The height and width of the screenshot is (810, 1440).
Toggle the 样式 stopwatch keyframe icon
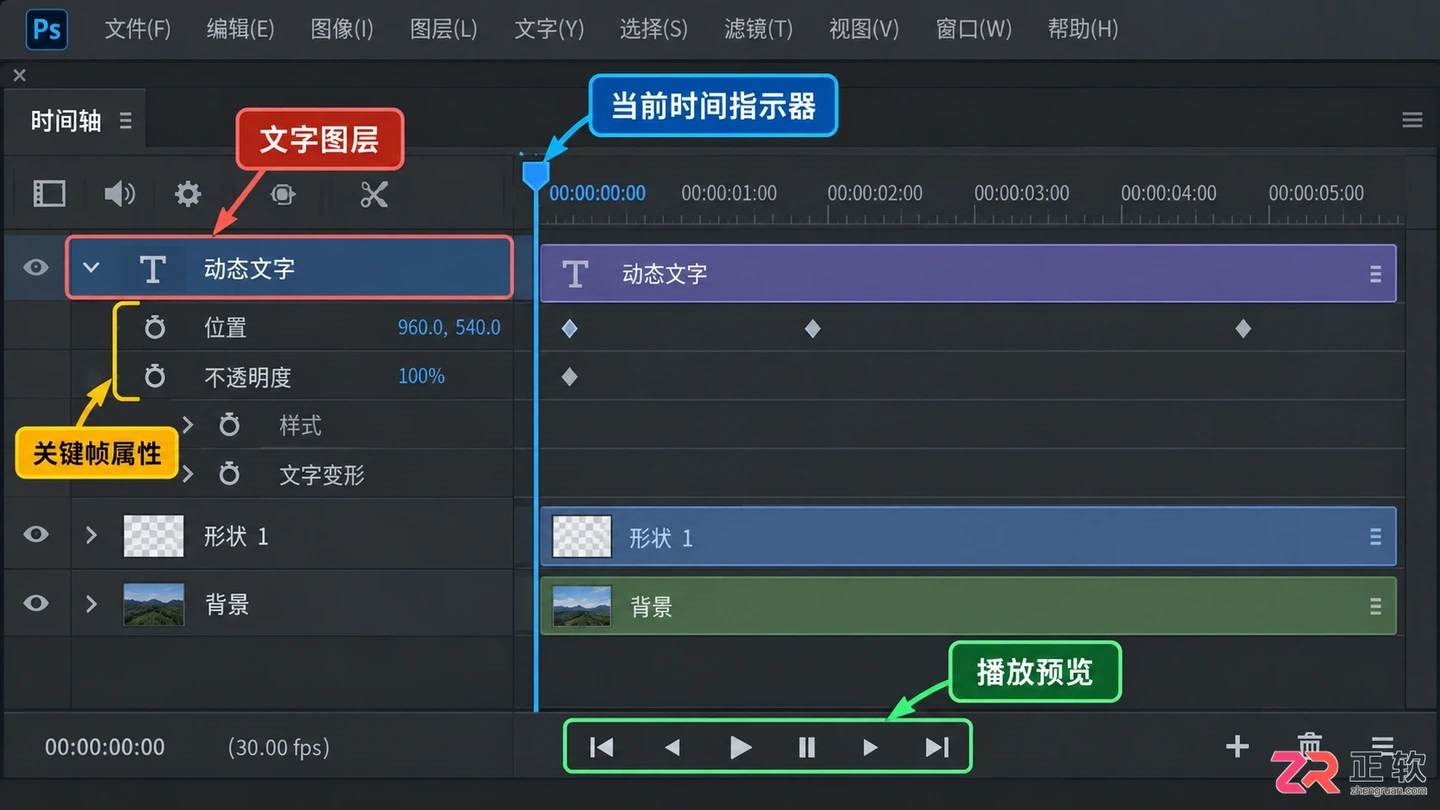[229, 425]
